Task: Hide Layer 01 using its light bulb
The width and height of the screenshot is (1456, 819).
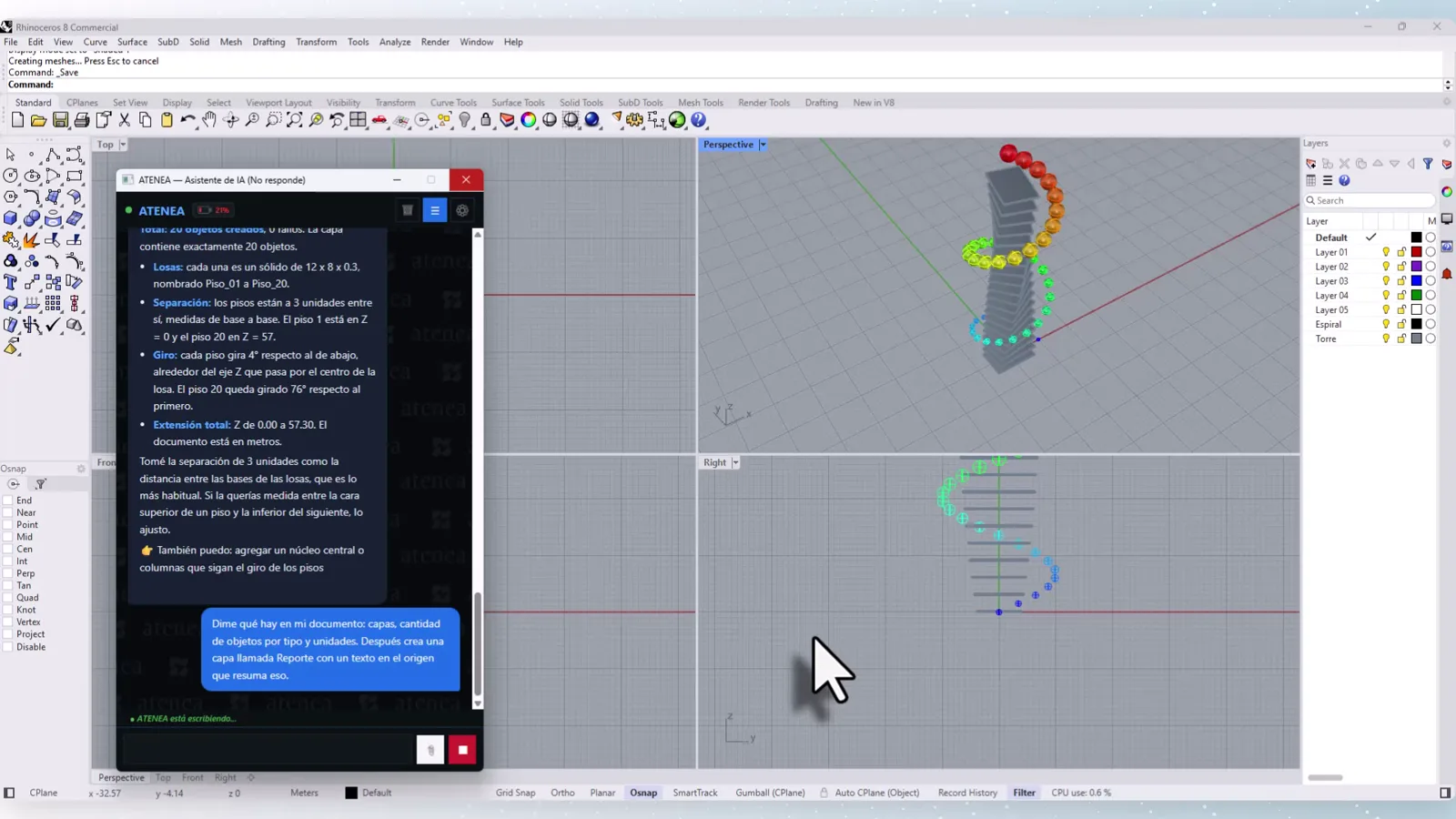Action: [x=1386, y=252]
